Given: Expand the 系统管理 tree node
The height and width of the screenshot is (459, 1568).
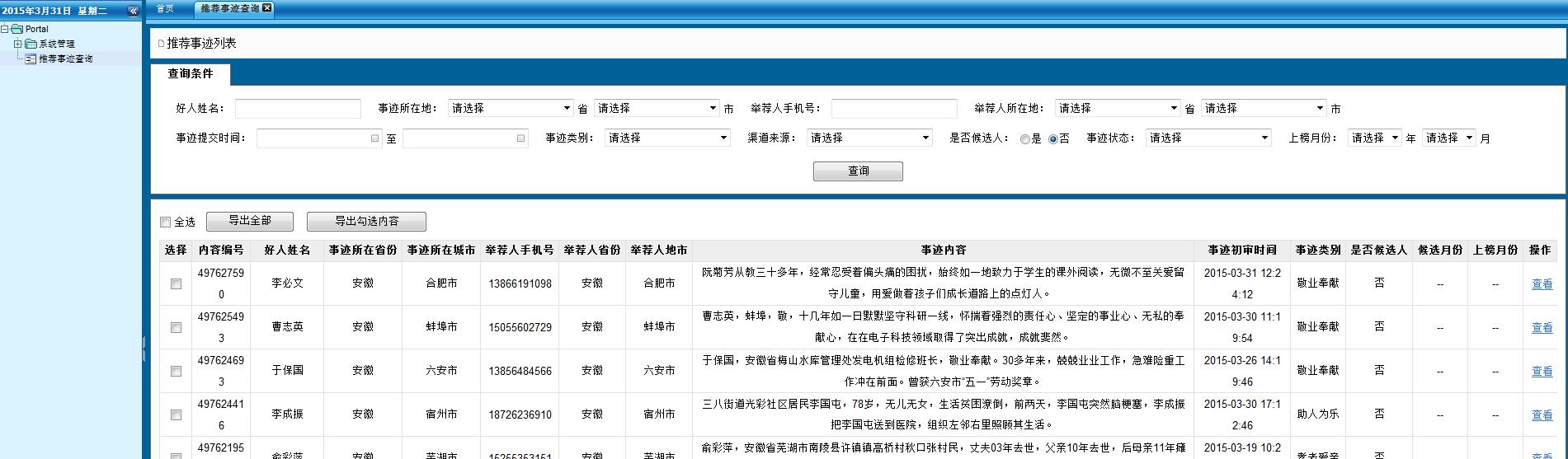Looking at the screenshot, I should click(x=17, y=44).
